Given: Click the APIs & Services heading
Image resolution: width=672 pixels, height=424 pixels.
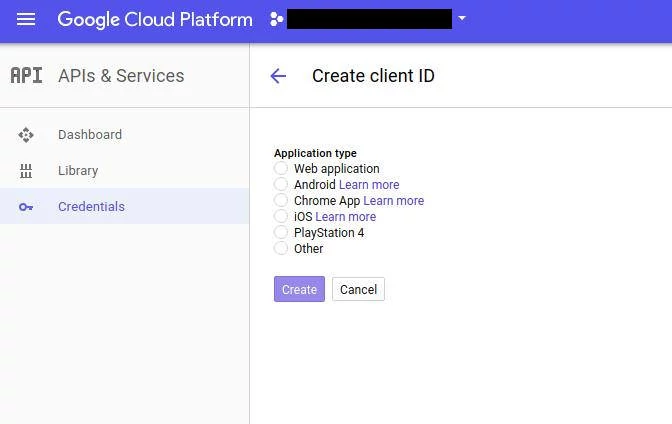Looking at the screenshot, I should [x=121, y=76].
